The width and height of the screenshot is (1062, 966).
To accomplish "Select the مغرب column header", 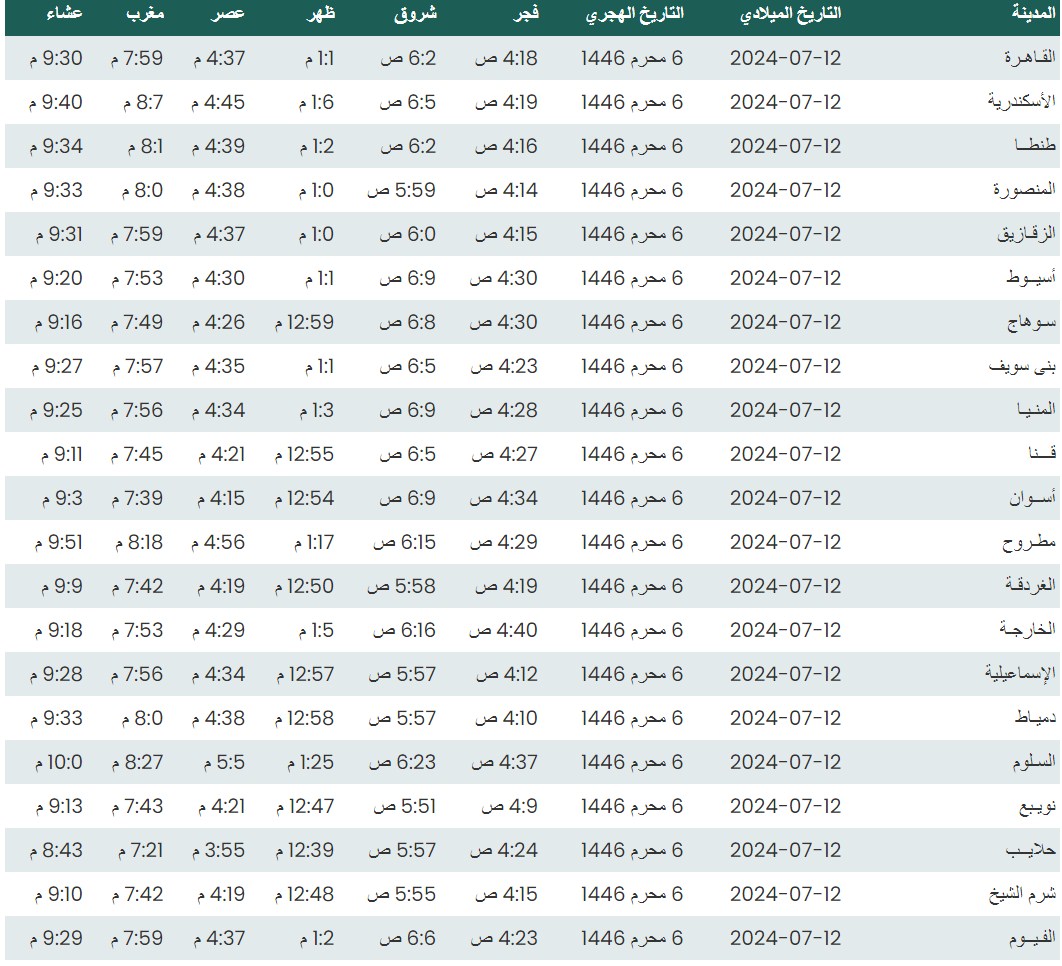I will pos(148,14).
